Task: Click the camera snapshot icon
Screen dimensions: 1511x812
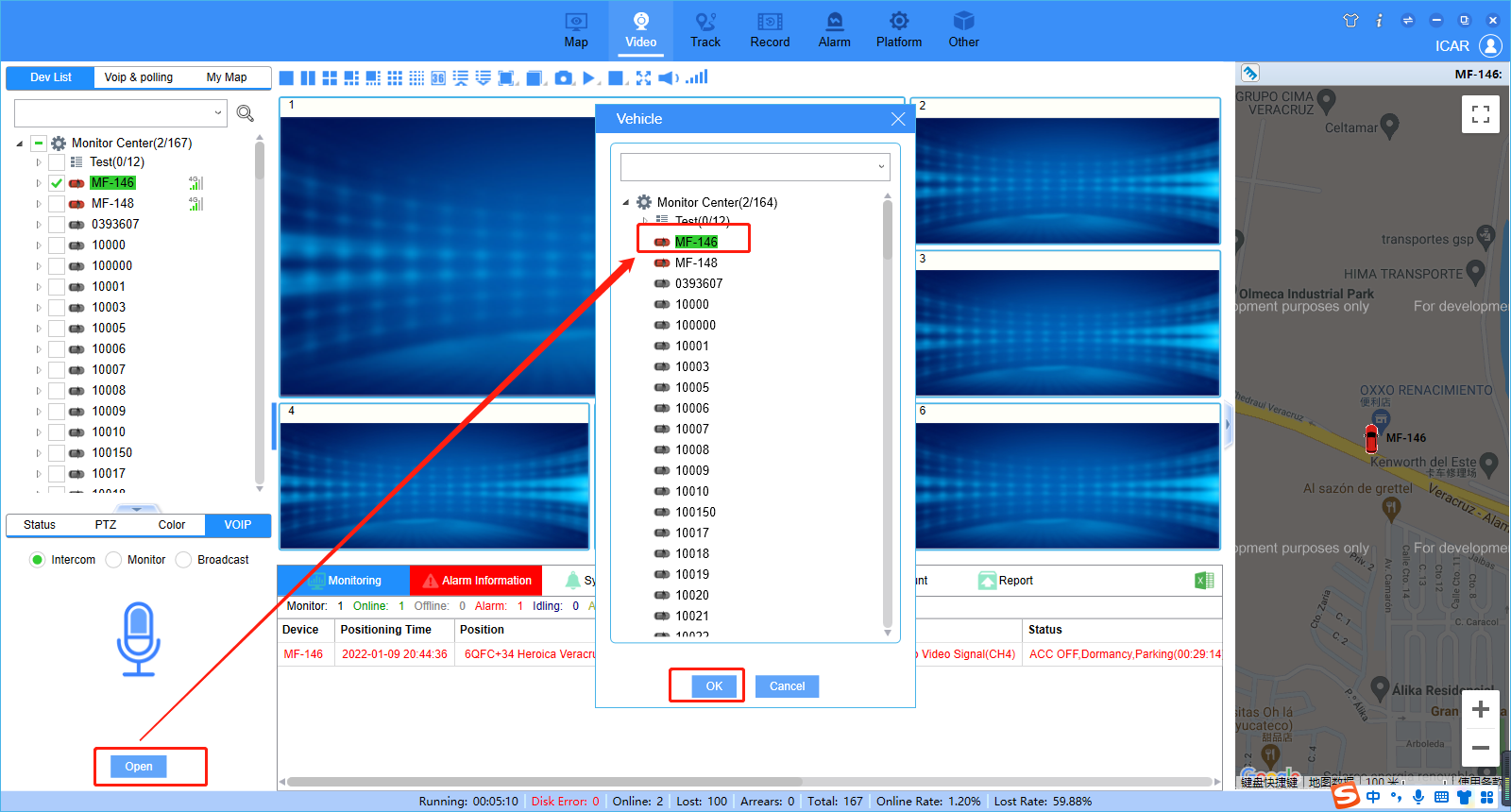Action: (x=564, y=78)
